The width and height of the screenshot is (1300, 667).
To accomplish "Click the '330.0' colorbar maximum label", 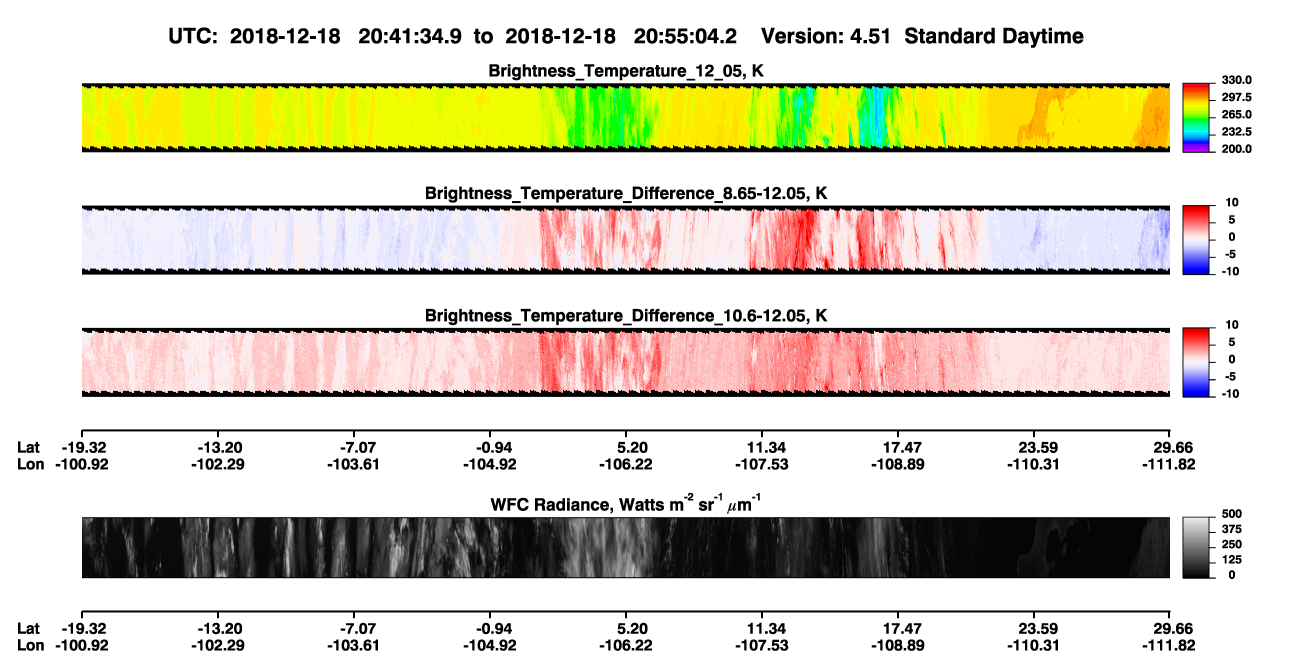I will click(x=1235, y=80).
